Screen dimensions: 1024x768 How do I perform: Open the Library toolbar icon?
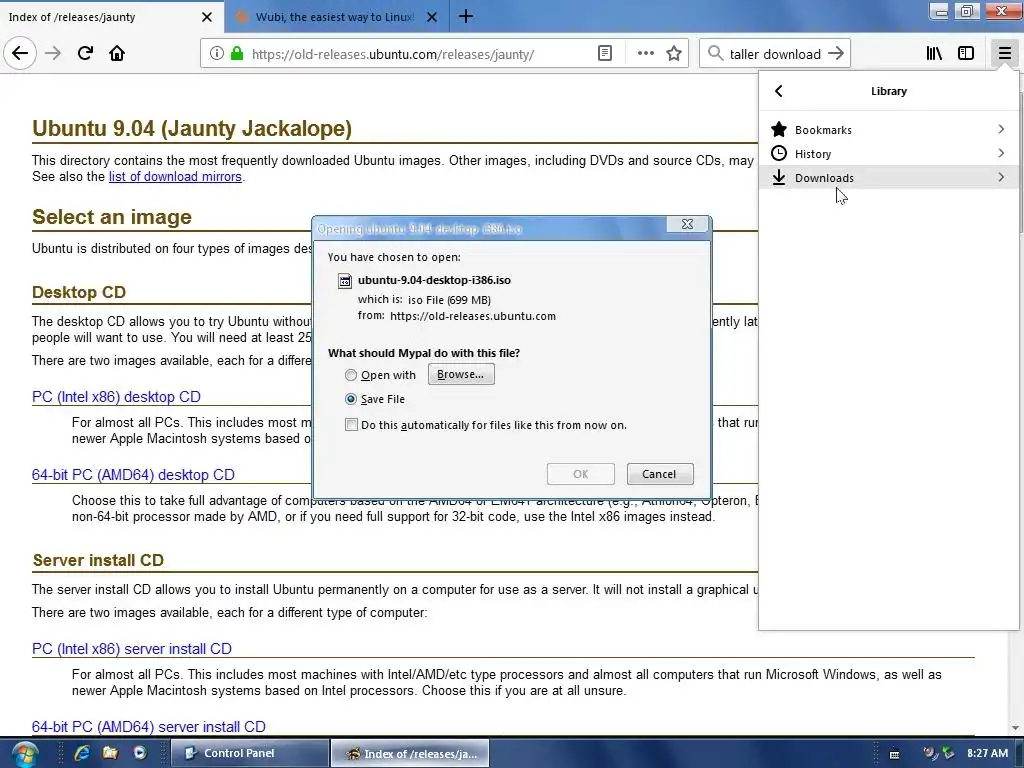tap(934, 54)
